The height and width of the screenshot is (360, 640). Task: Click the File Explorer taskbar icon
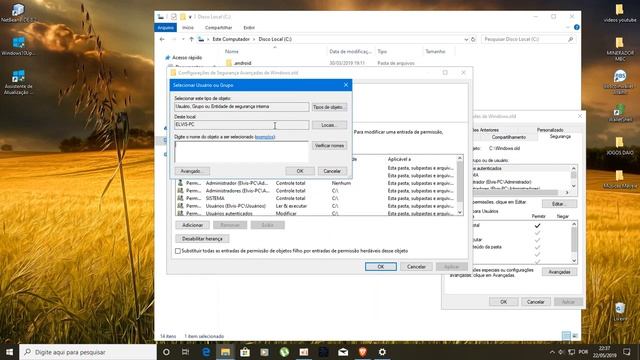point(225,352)
